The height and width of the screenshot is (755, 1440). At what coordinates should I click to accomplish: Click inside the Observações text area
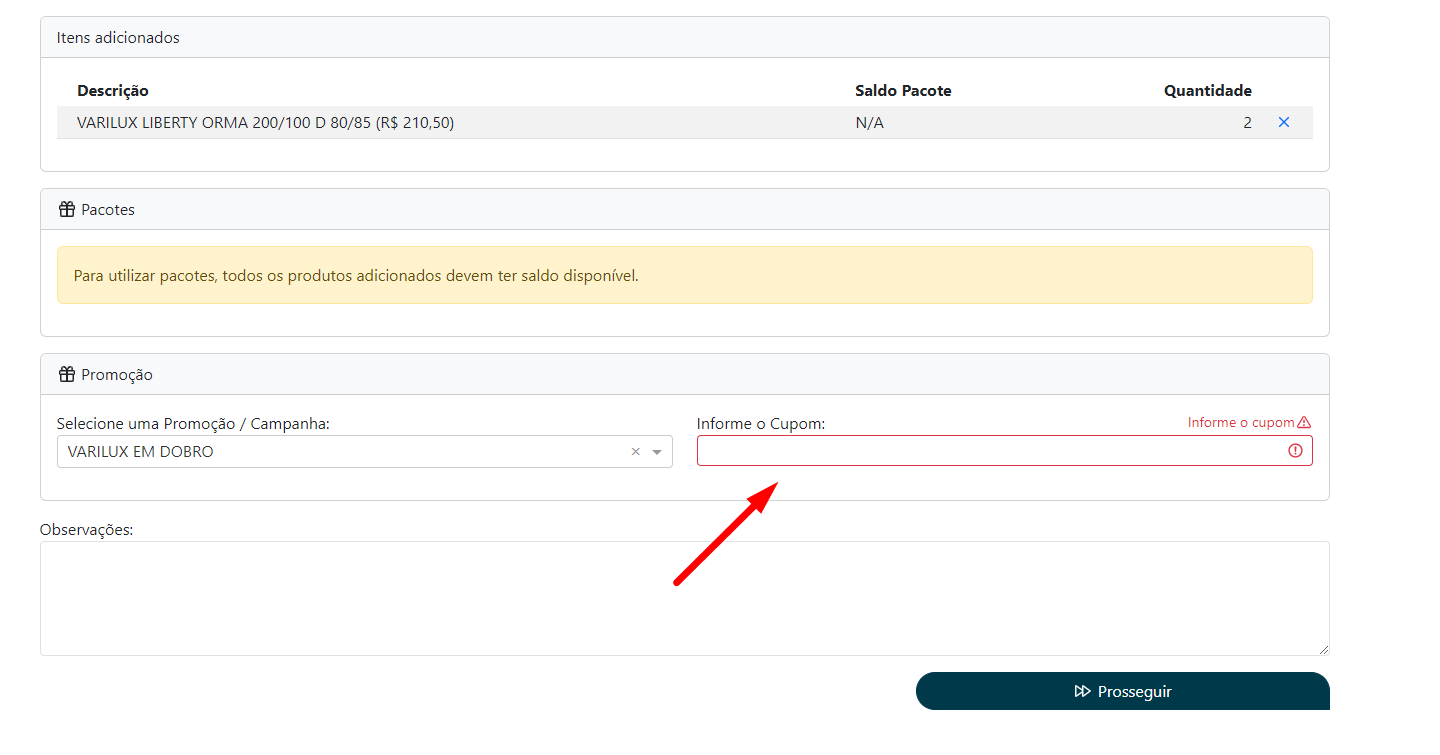(685, 598)
